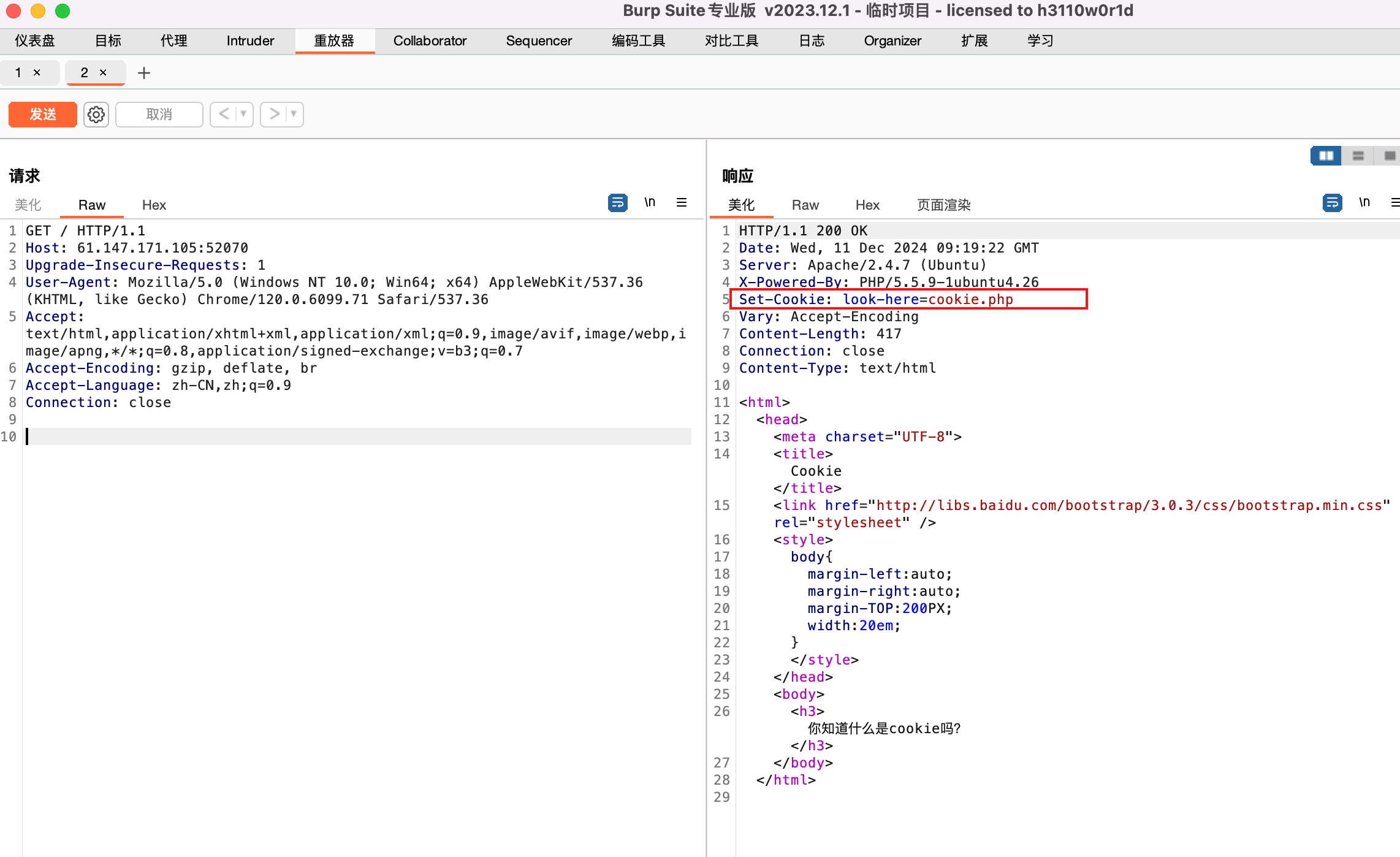Click + to open a new Repeater tab
This screenshot has height=857, width=1400.
coord(144,72)
